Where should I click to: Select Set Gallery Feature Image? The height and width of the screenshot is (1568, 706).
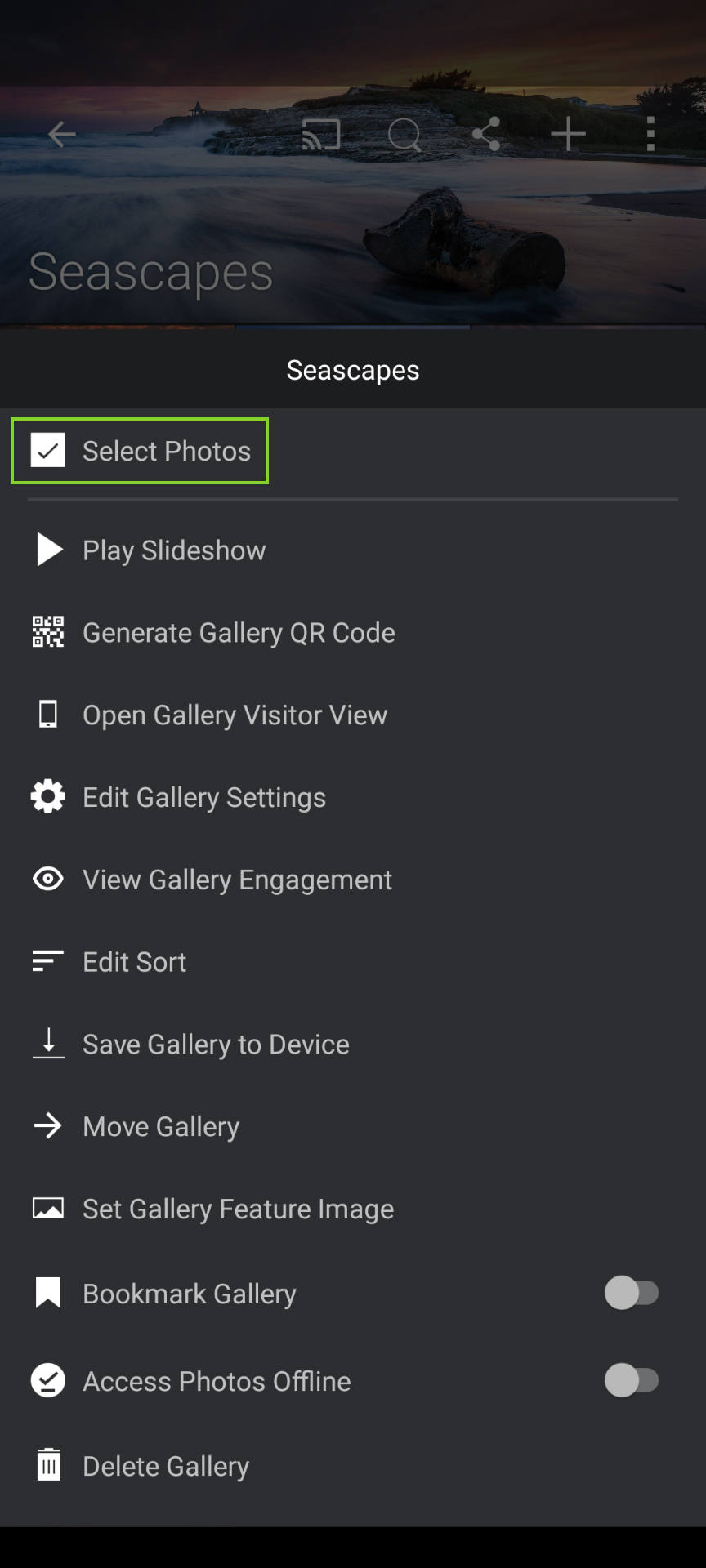(x=238, y=1209)
